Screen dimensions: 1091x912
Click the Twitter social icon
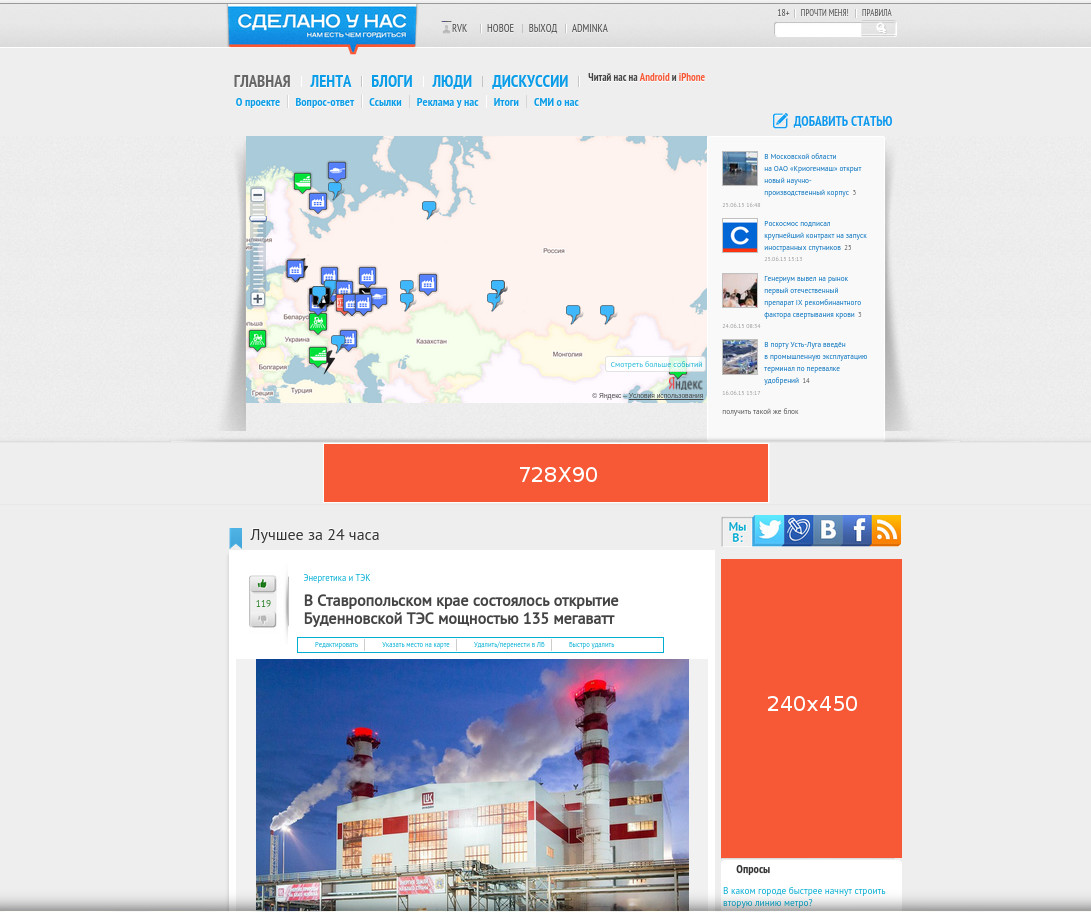click(x=767, y=530)
